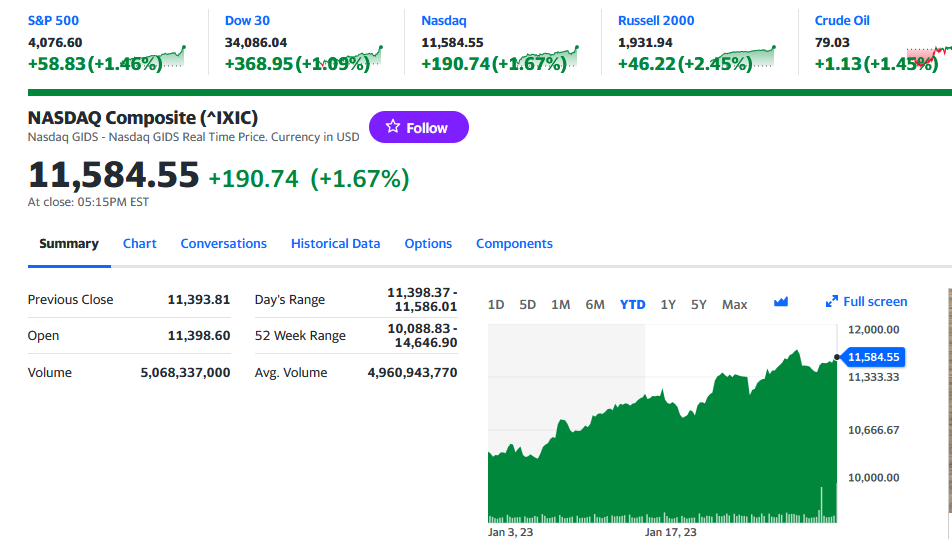Click the S&P 500 change +58.83 (+1.46%)
Viewport: 952px width, 539px height.
pyautogui.click(x=95, y=63)
